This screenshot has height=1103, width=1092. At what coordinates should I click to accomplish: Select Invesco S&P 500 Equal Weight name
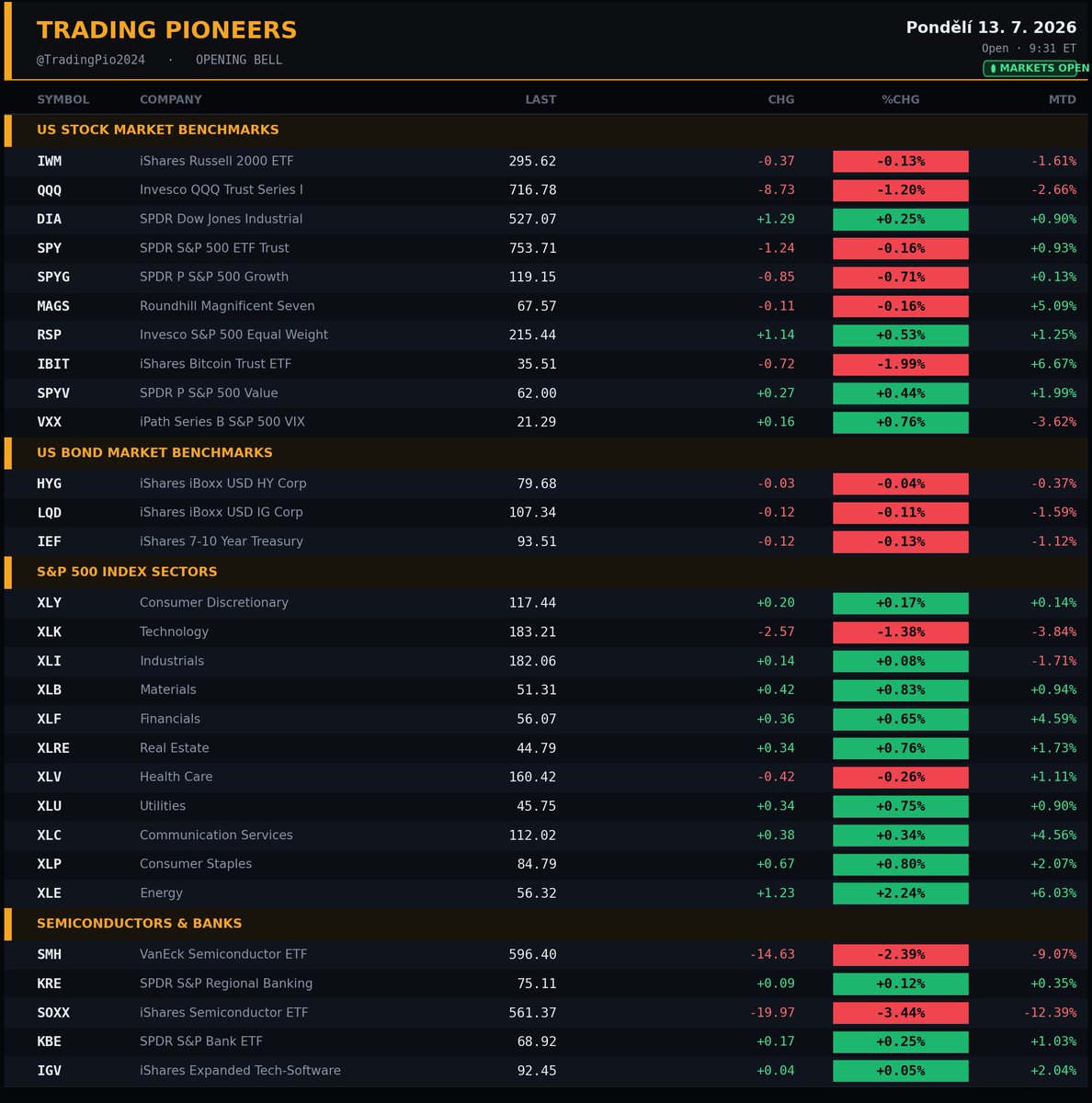[234, 335]
